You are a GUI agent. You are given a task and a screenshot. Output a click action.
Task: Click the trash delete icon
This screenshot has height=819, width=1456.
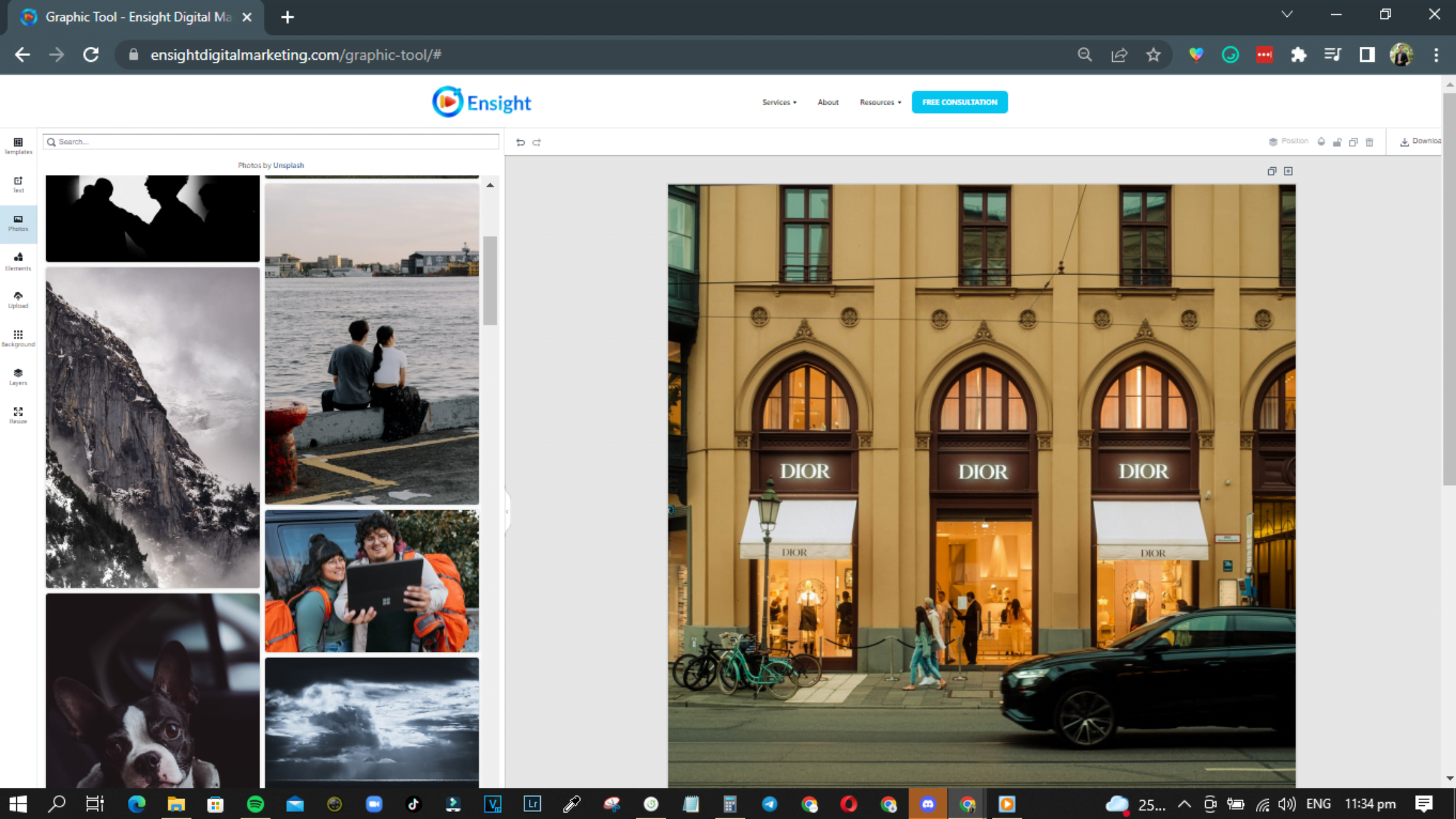(x=1370, y=142)
